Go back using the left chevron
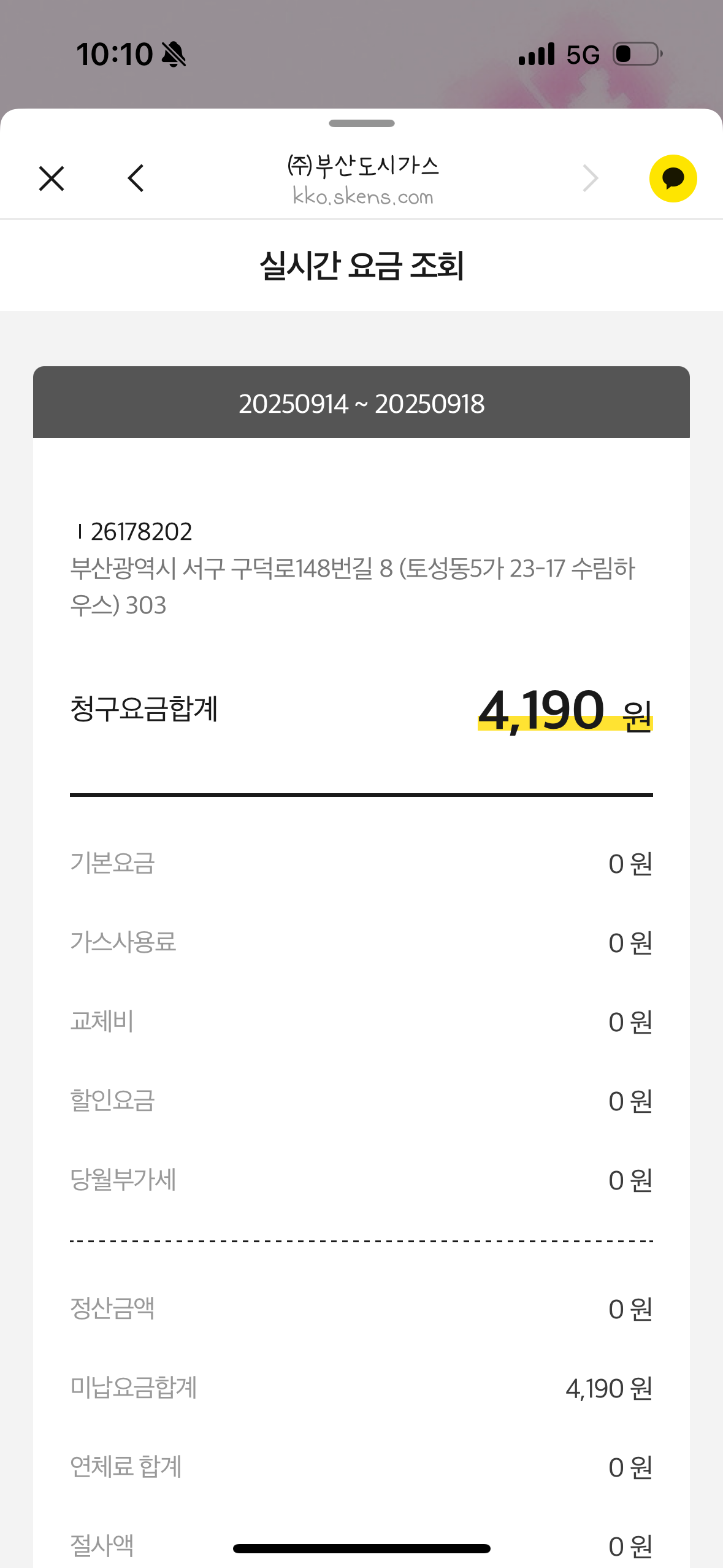Image resolution: width=723 pixels, height=1568 pixels. pyautogui.click(x=136, y=179)
